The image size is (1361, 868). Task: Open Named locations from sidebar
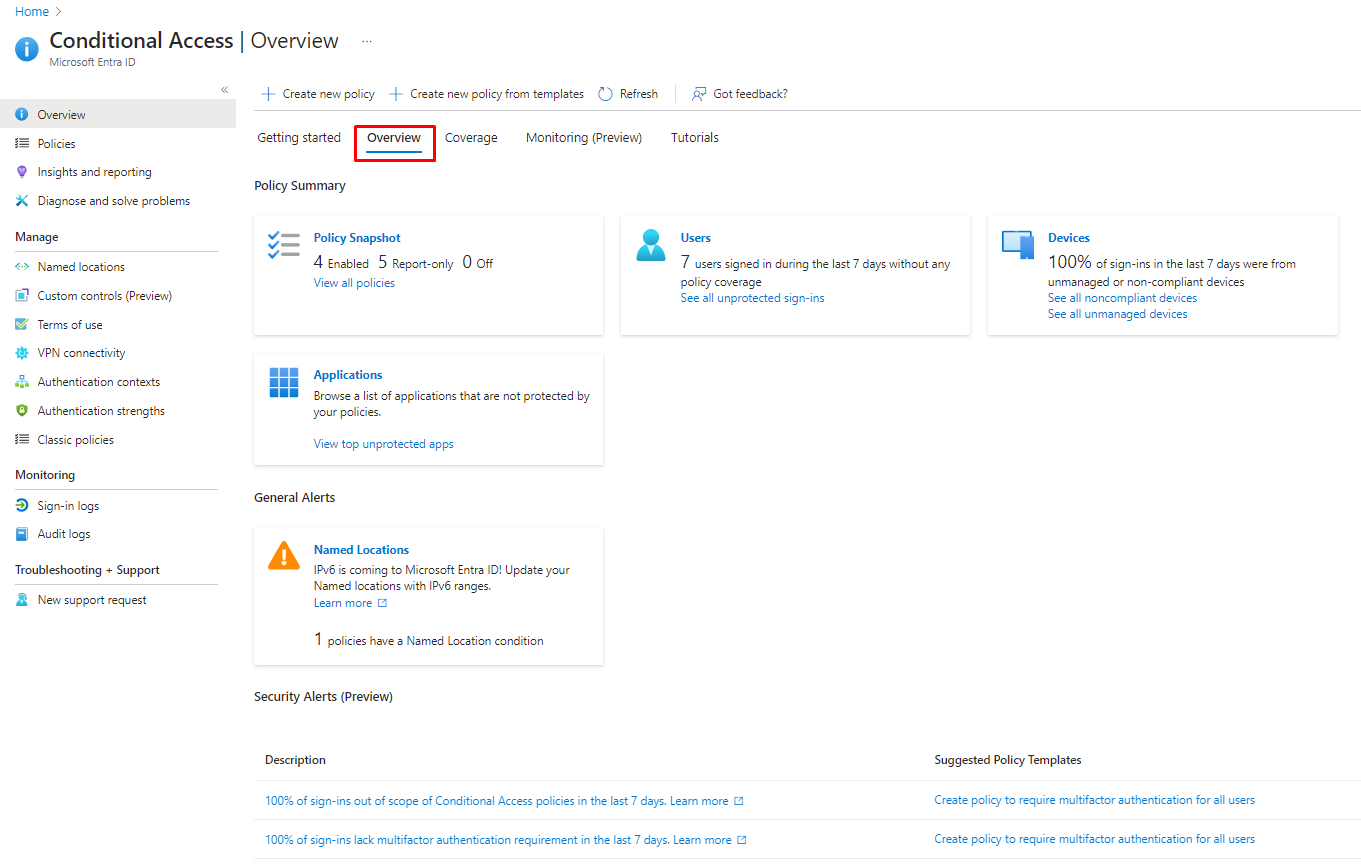(81, 267)
